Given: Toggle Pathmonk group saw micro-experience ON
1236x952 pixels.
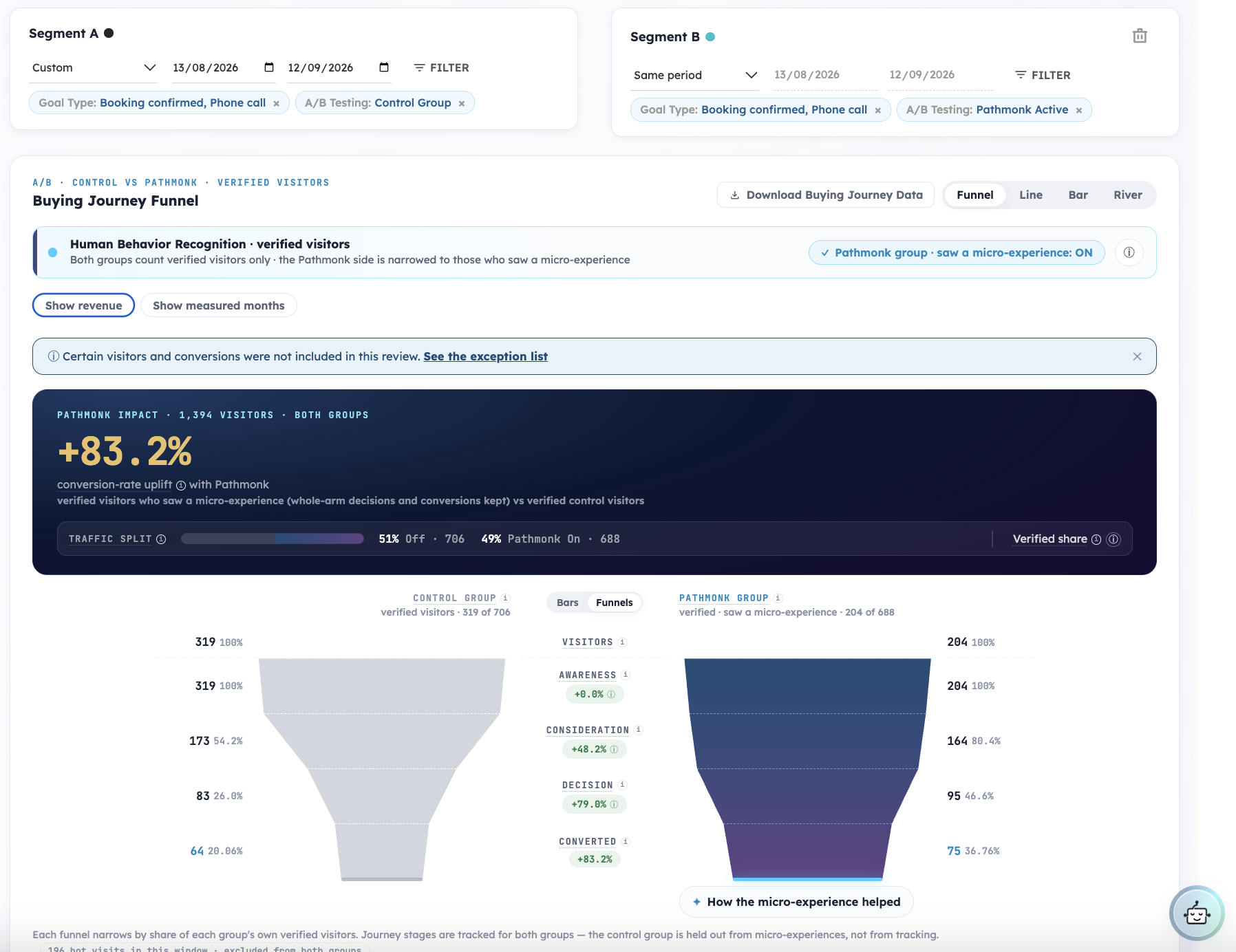Looking at the screenshot, I should [957, 252].
